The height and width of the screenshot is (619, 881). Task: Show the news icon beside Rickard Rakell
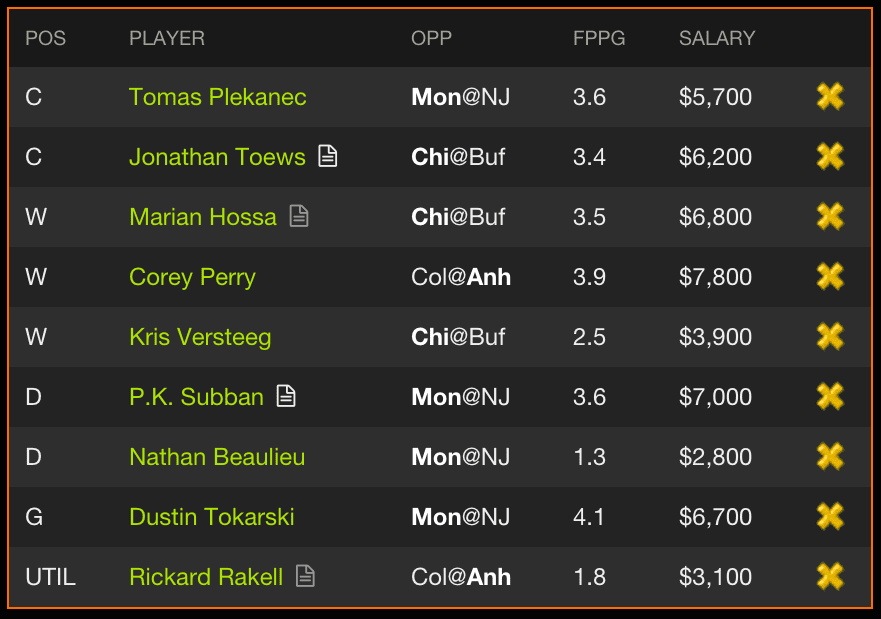coord(305,576)
